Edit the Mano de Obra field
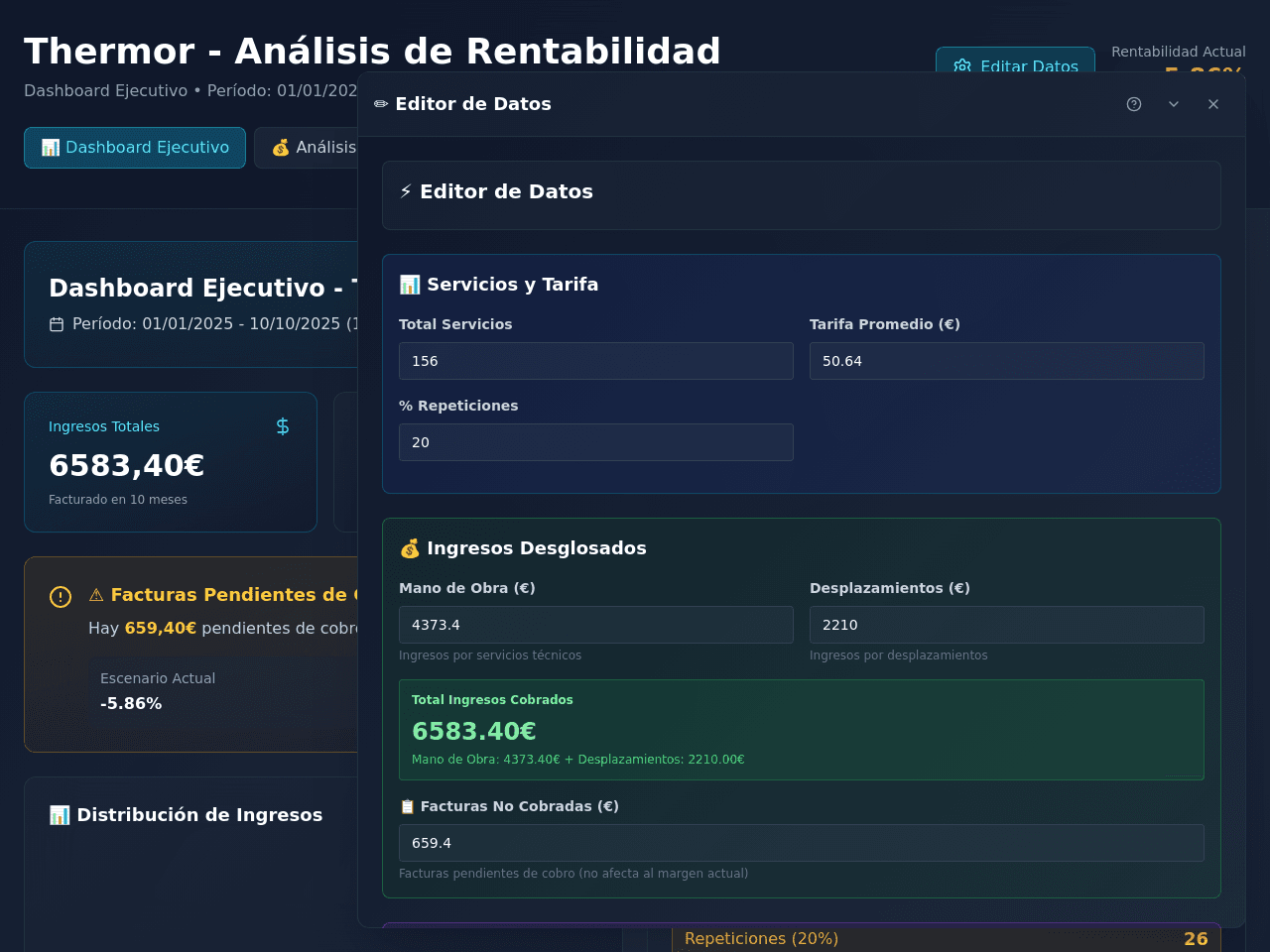 click(x=596, y=625)
